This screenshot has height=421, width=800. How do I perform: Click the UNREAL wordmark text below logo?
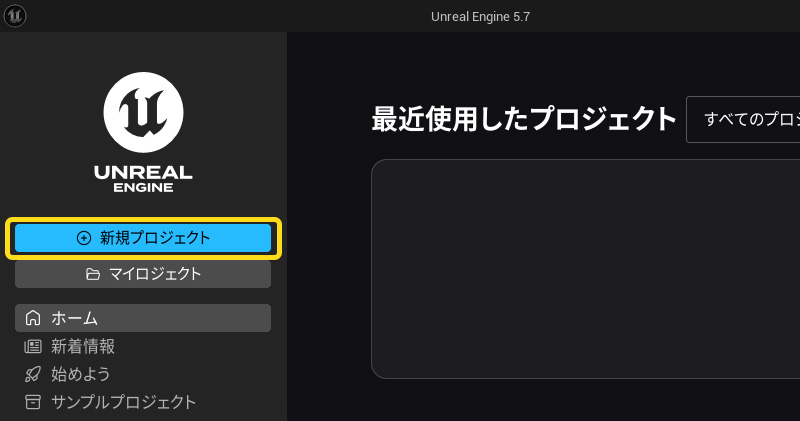[x=143, y=172]
